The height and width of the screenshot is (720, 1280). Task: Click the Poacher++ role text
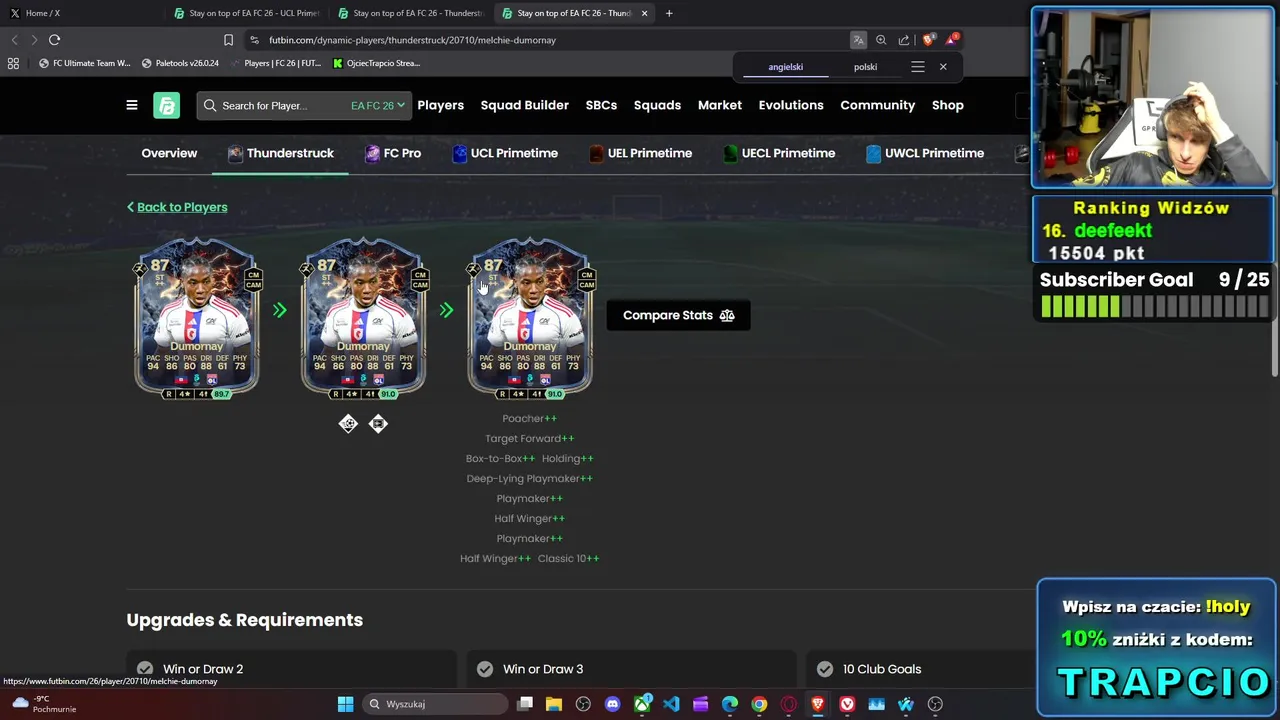click(529, 418)
